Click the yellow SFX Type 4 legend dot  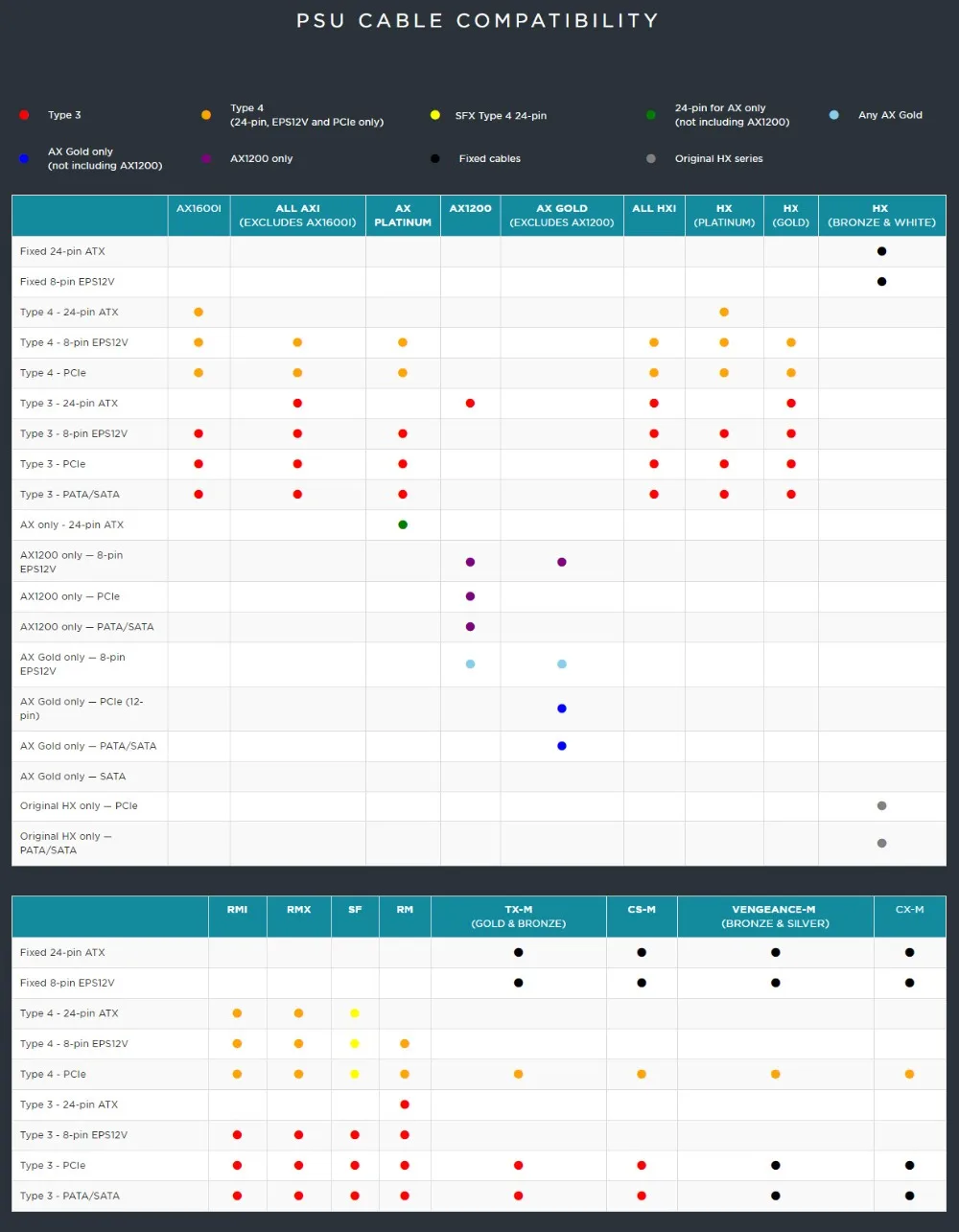434,115
